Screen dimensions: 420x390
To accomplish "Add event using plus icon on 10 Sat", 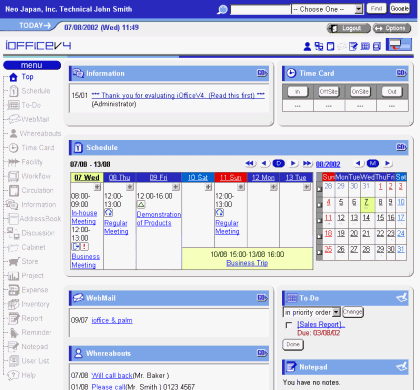I will [x=208, y=187].
